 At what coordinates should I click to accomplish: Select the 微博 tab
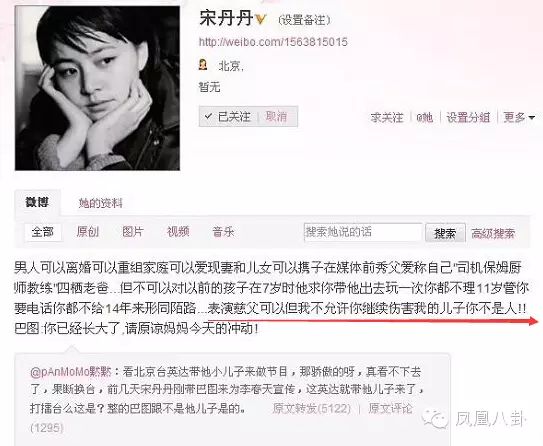[x=37, y=202]
